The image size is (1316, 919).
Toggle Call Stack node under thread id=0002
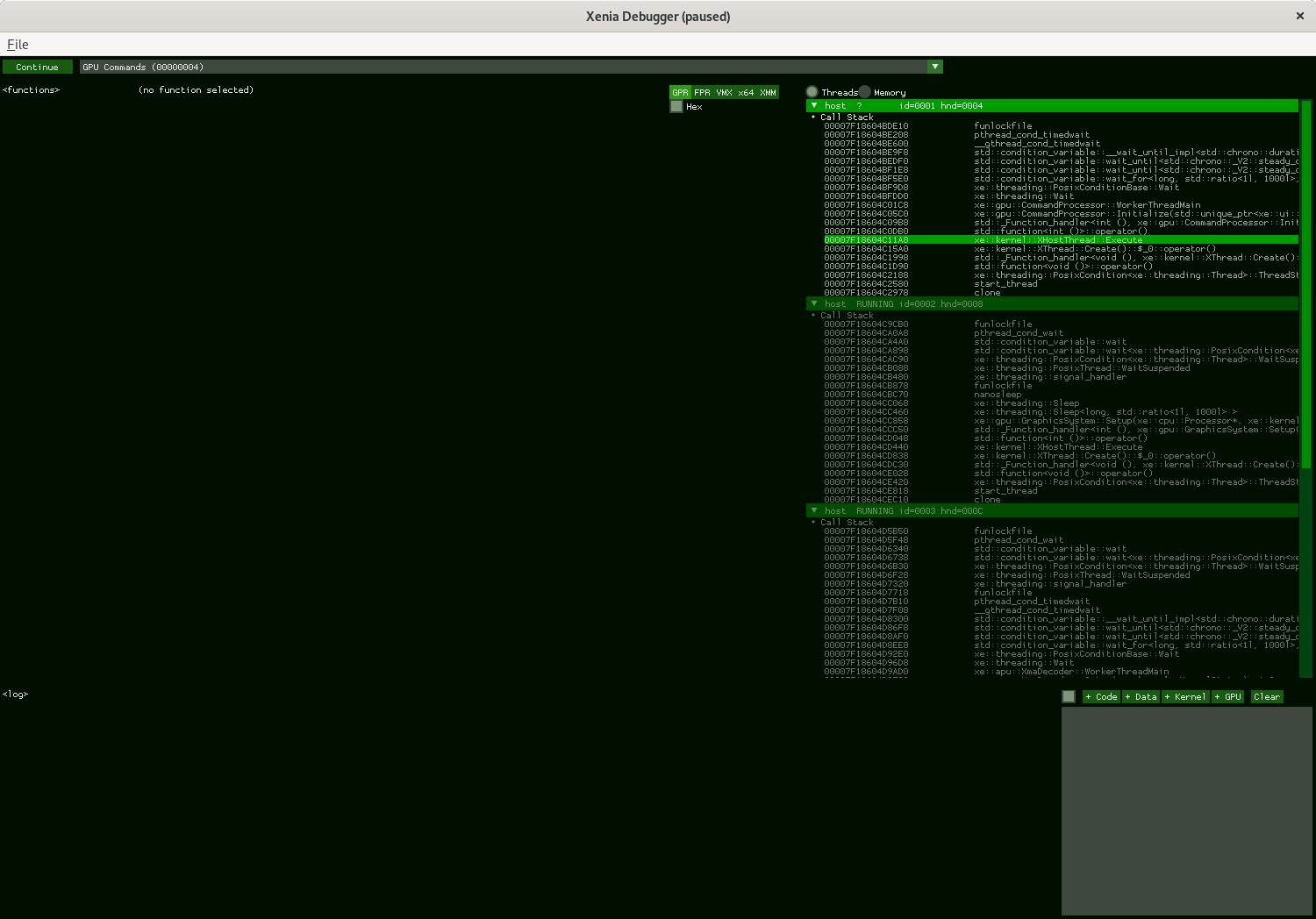point(842,315)
